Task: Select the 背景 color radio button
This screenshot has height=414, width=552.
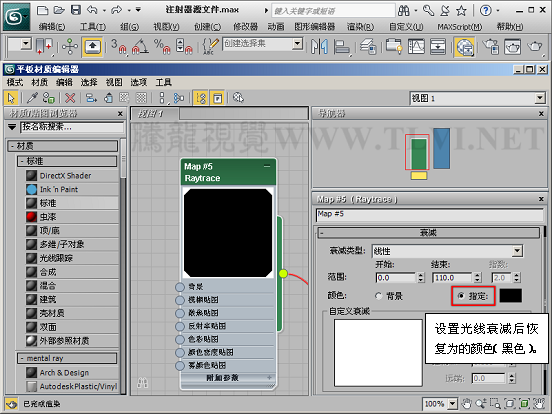Action: click(379, 296)
